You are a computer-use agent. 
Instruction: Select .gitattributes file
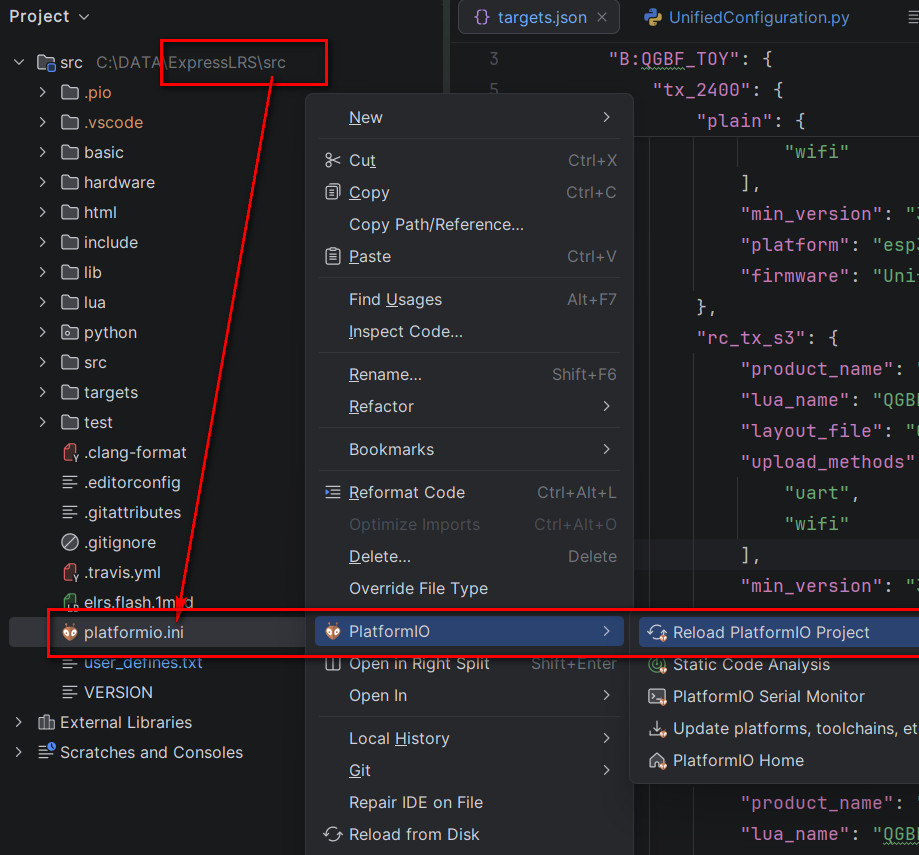(132, 512)
